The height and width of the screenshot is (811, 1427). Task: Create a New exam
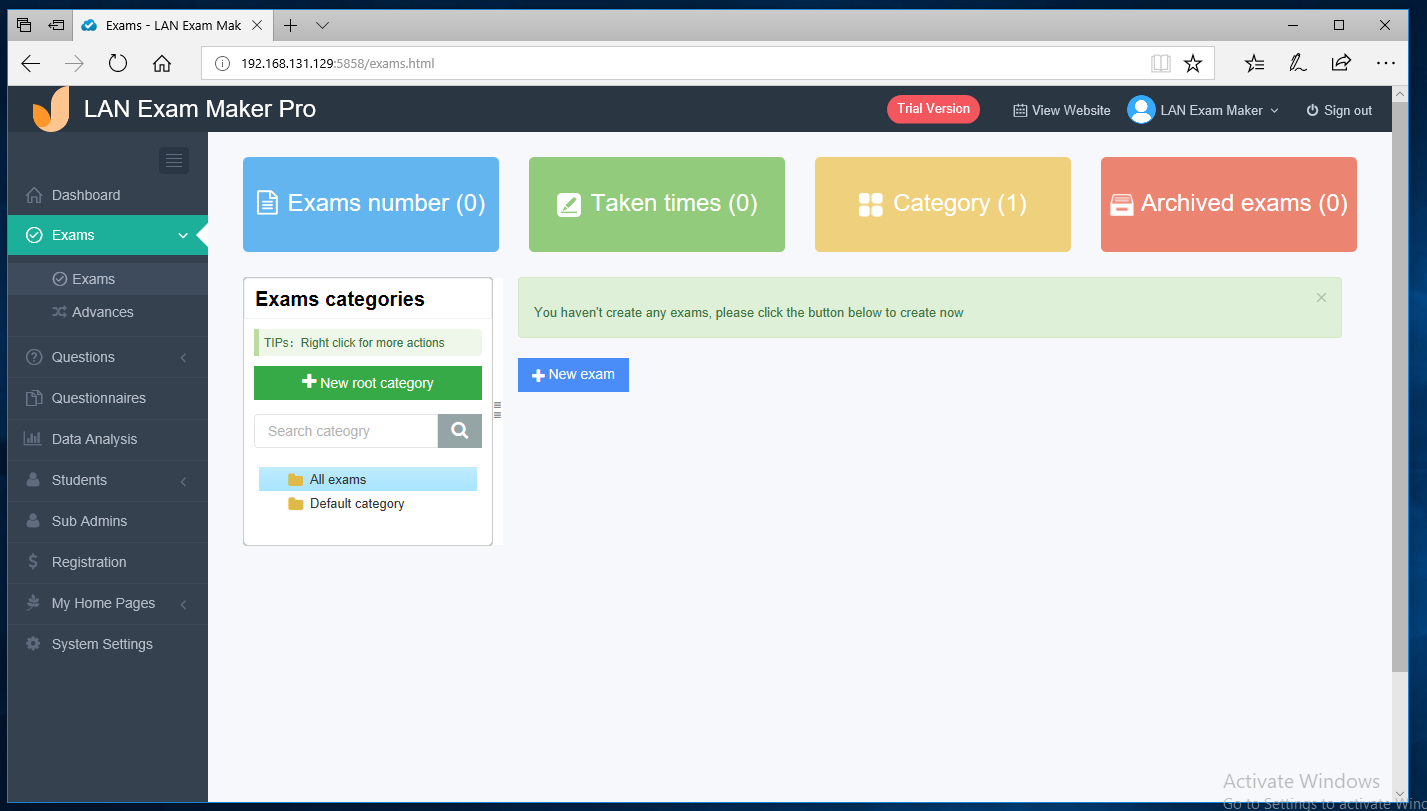coord(572,374)
